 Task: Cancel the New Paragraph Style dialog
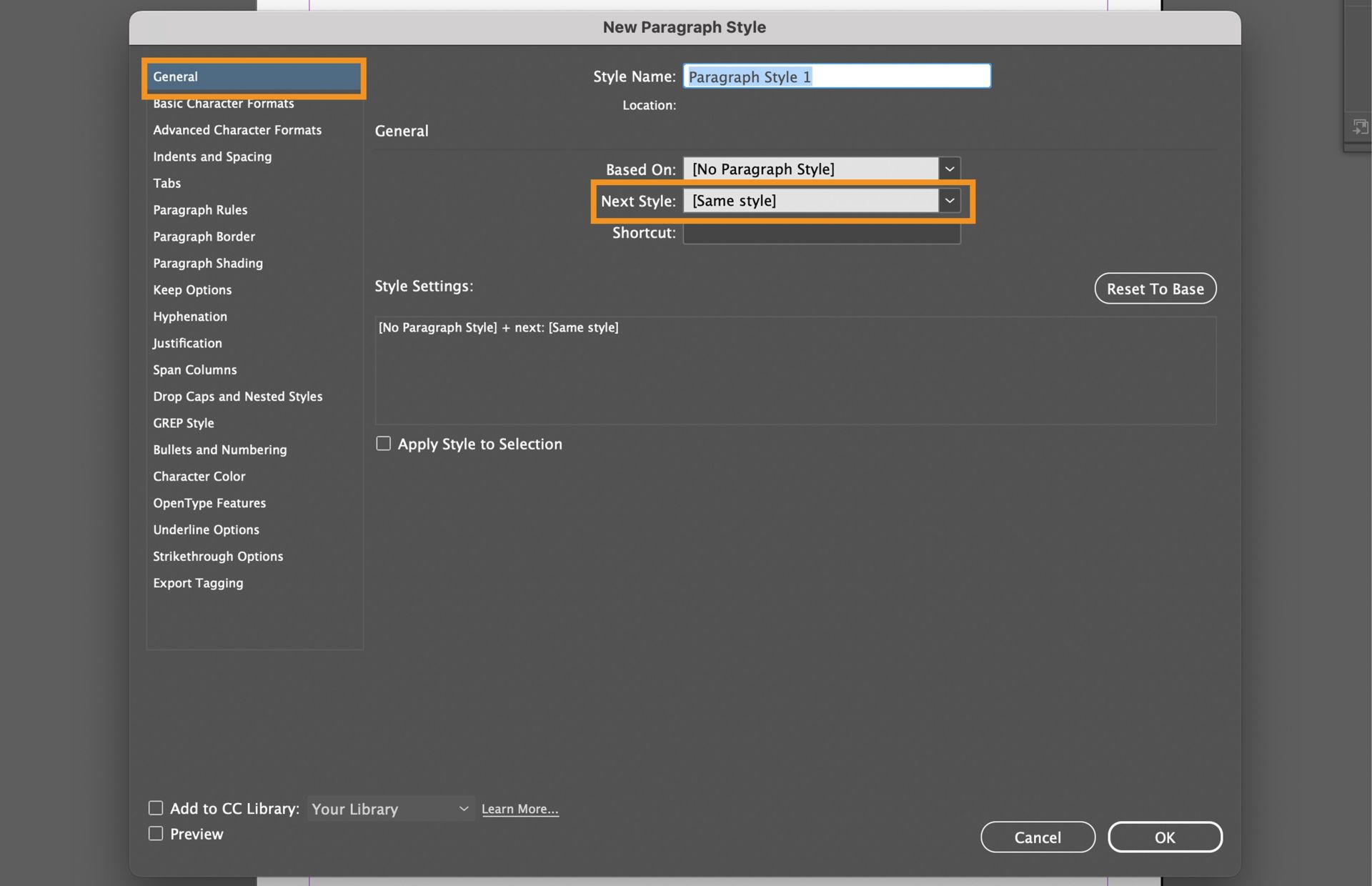[x=1037, y=837]
